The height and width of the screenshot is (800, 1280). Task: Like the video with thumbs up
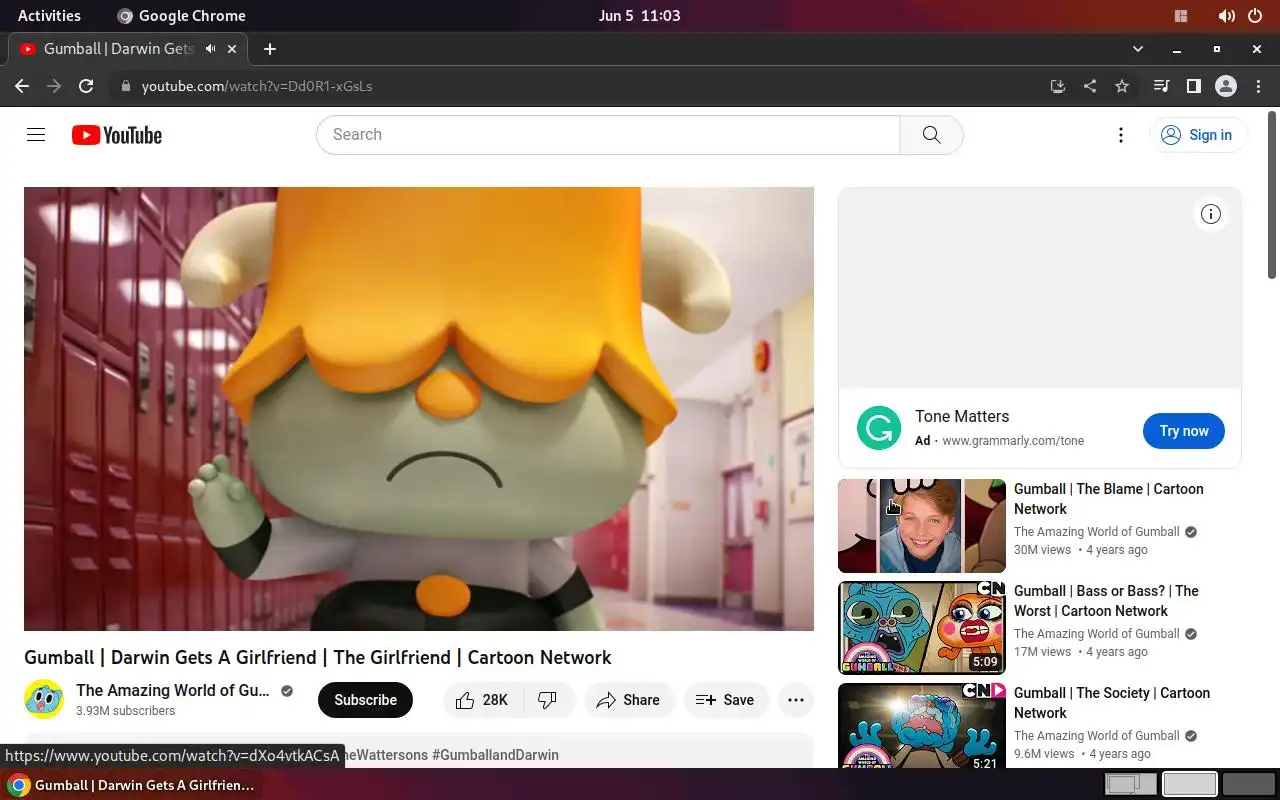(482, 700)
